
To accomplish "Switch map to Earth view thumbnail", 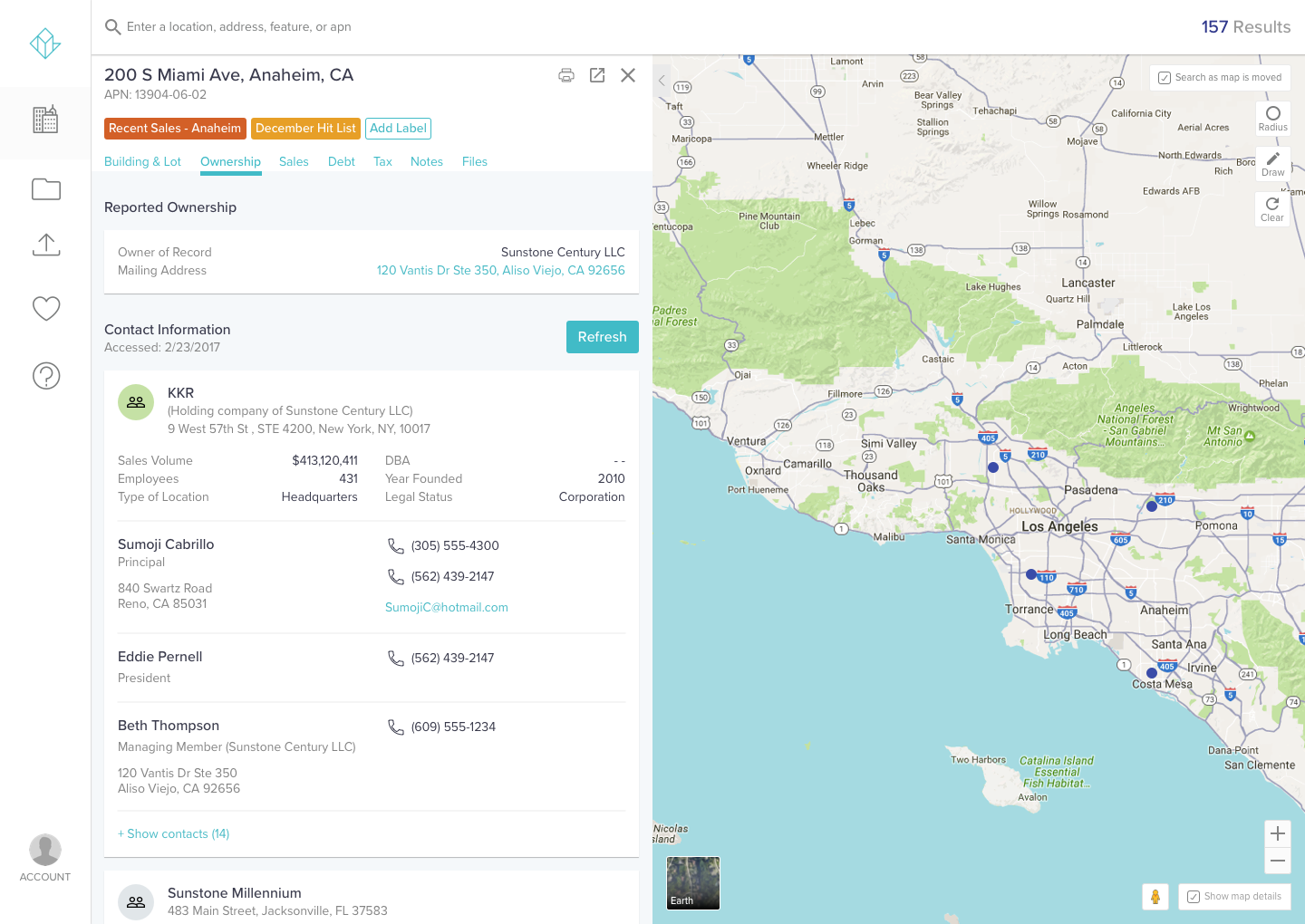I will click(x=693, y=883).
